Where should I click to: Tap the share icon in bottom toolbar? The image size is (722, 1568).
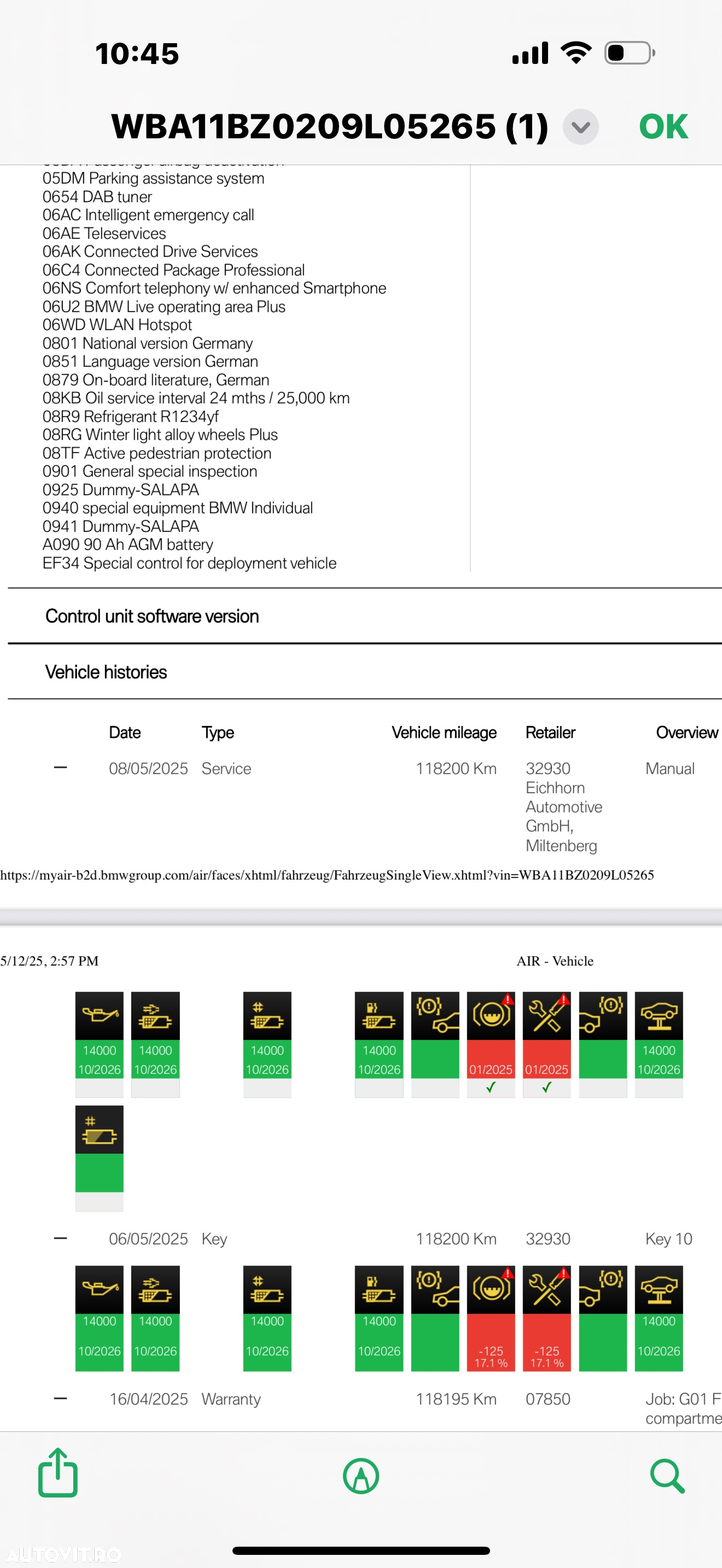[x=58, y=1472]
